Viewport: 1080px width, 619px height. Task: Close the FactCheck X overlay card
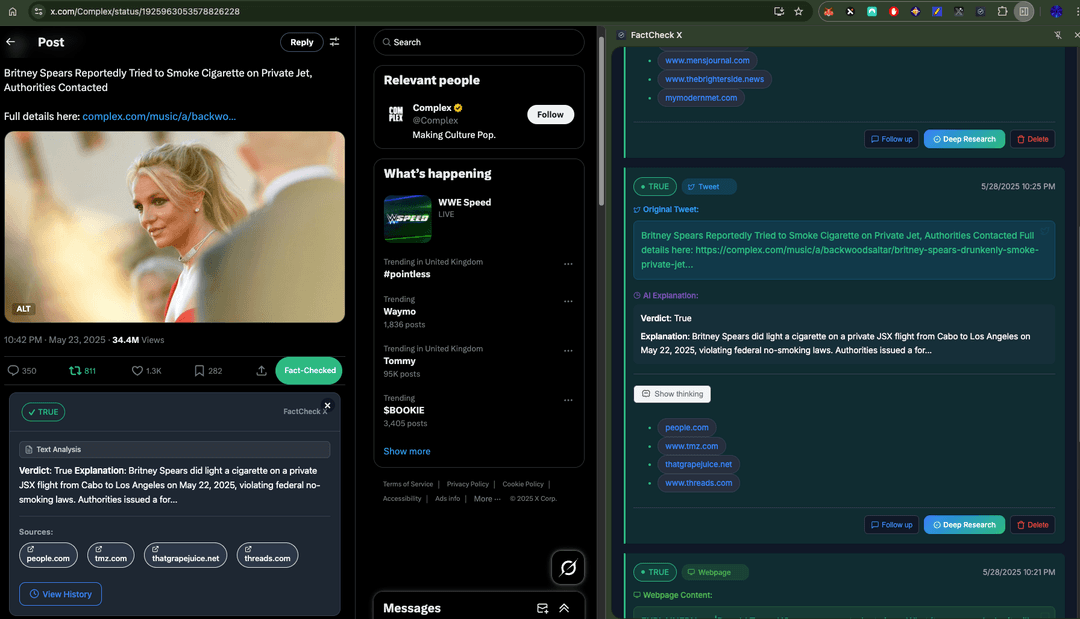point(327,406)
